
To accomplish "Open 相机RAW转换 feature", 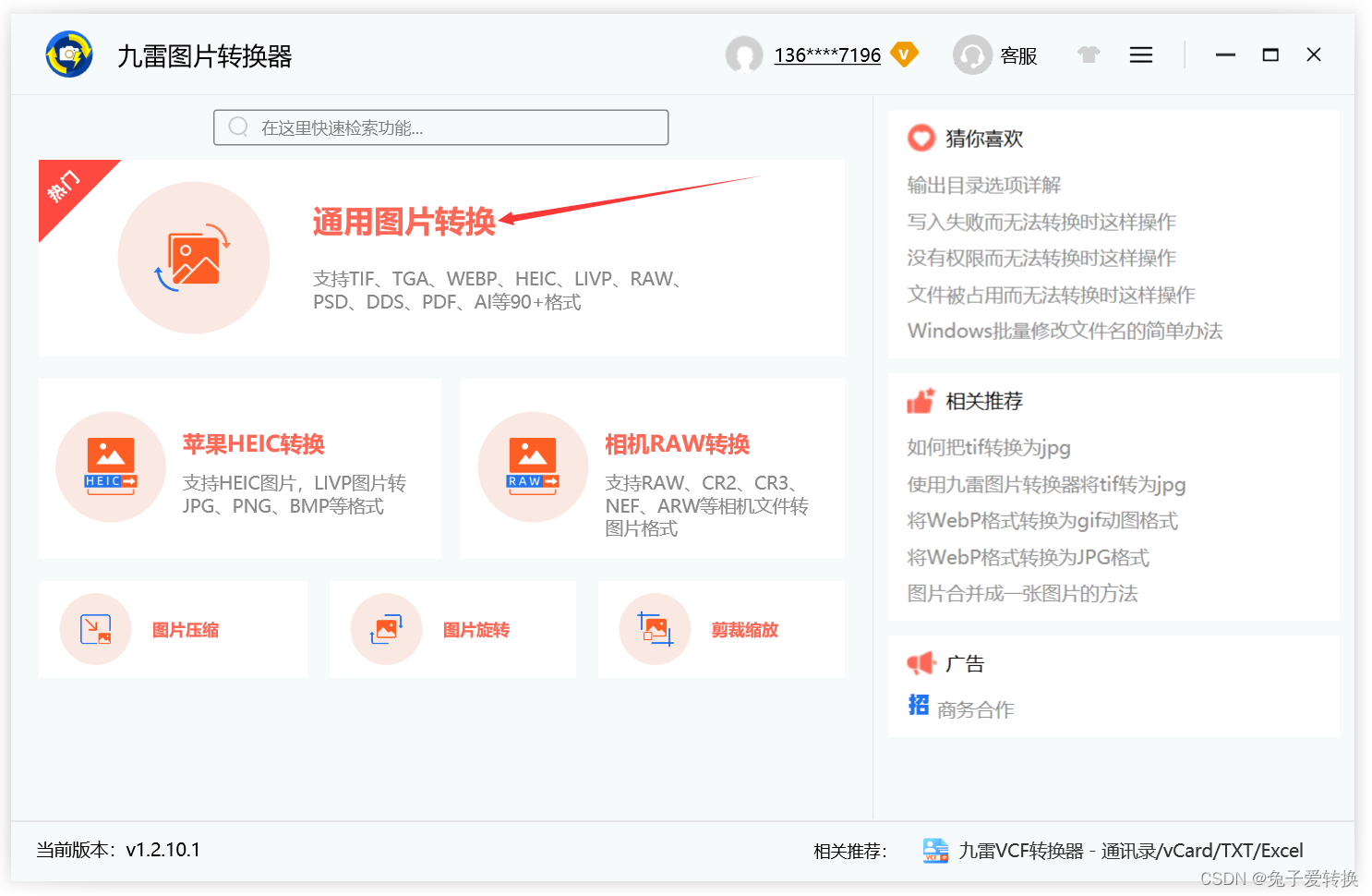I will (678, 444).
